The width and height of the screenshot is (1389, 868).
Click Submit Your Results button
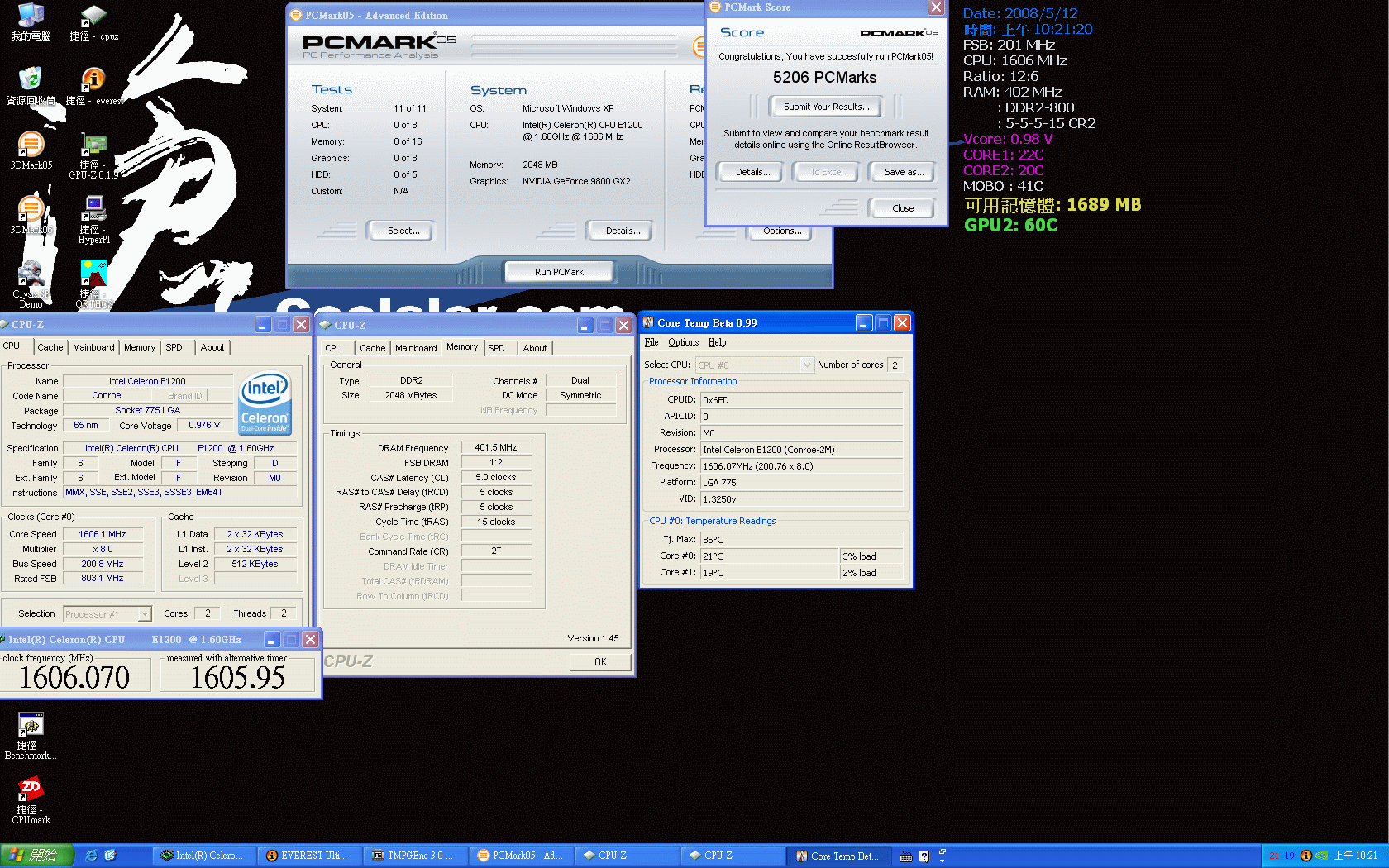point(826,107)
